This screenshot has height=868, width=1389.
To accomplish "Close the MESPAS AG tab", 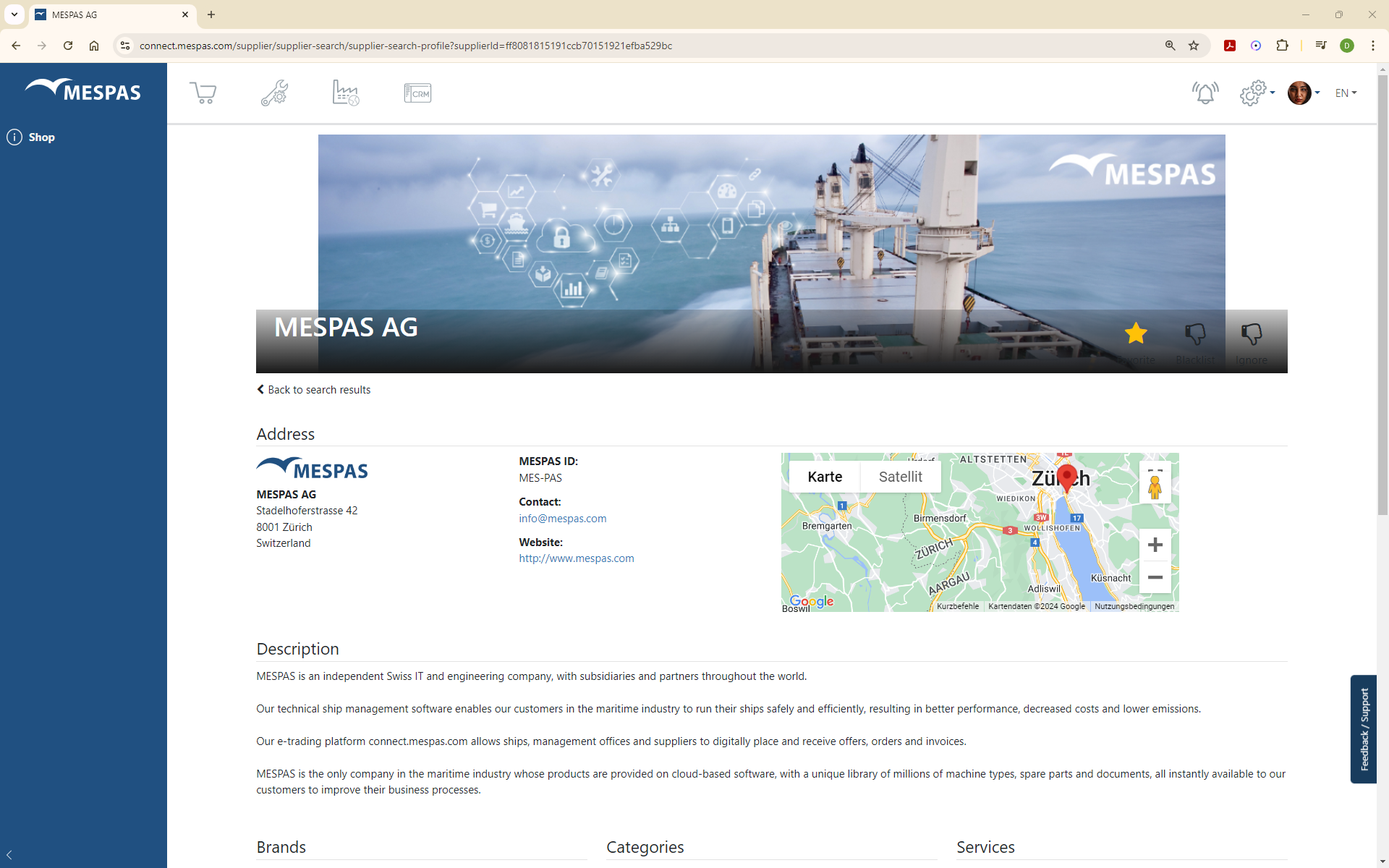I will pyautogui.click(x=185, y=14).
